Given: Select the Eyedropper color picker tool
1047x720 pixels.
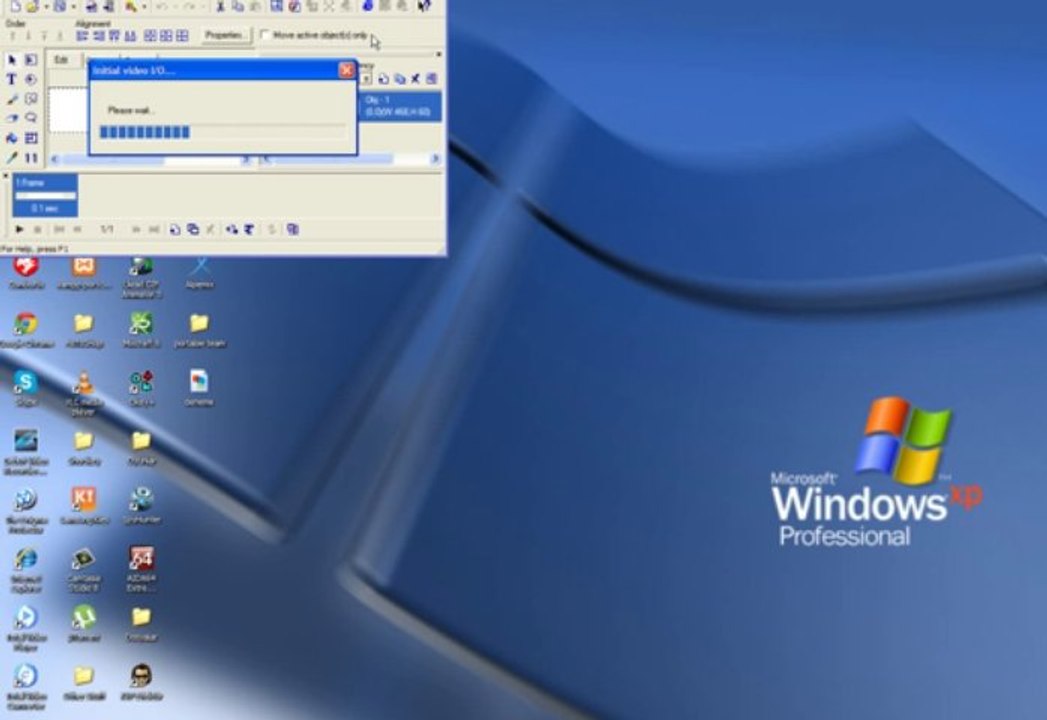Looking at the screenshot, I should 11,158.
